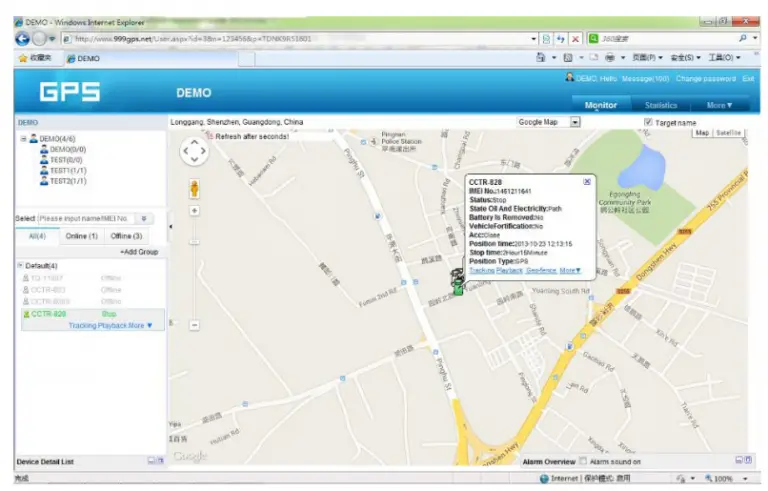The image size is (768, 491).
Task: Click the feeds icon in IE command bar
Action: click(568, 57)
